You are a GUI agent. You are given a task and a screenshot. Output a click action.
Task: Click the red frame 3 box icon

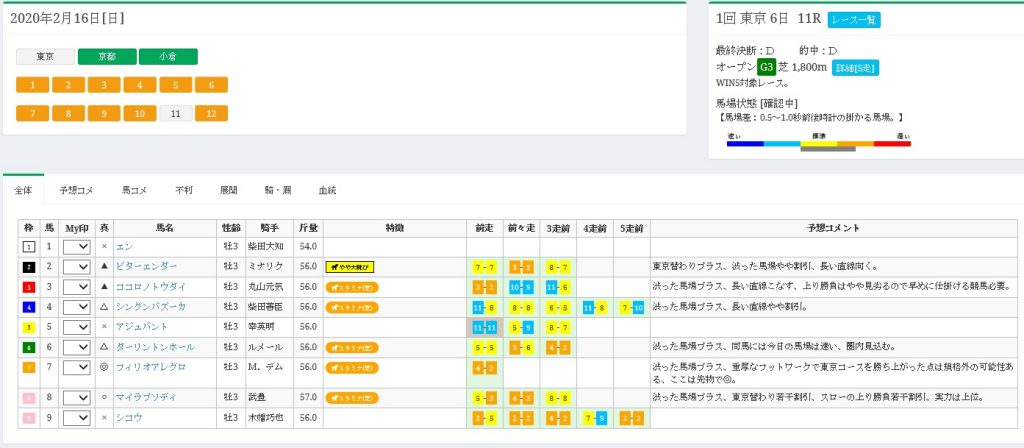click(28, 287)
